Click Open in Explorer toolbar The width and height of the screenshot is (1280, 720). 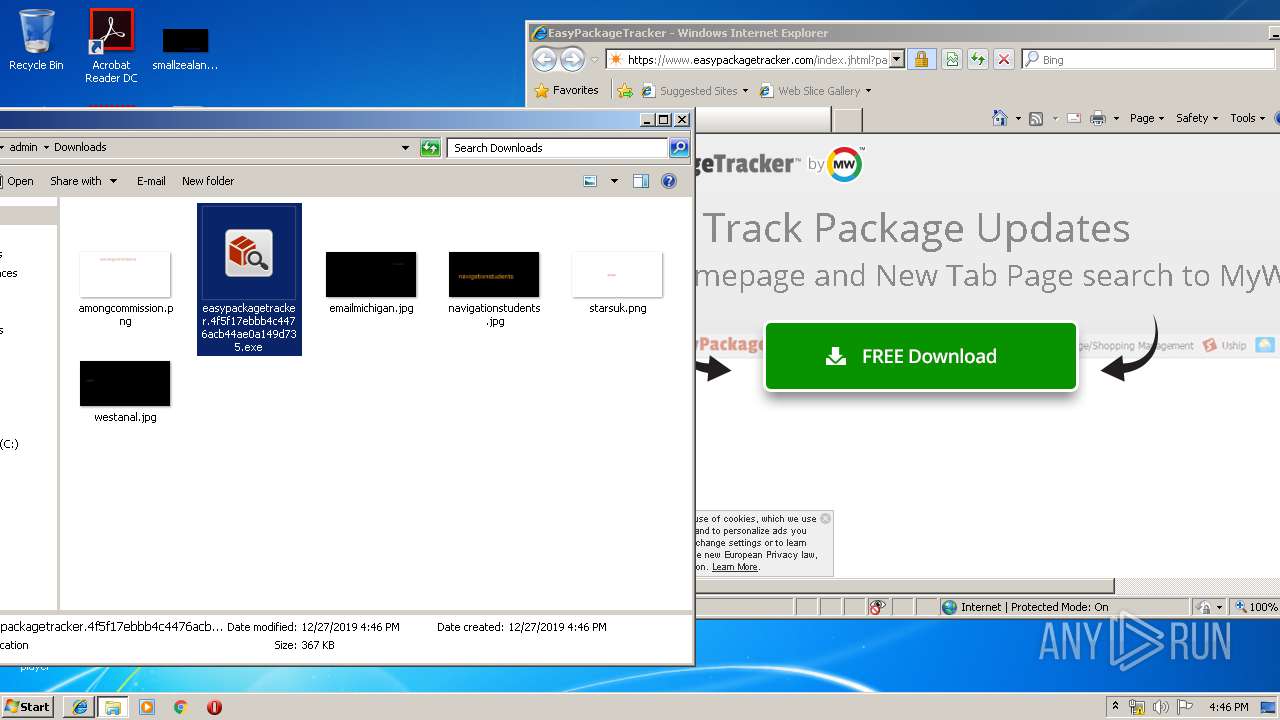[x=17, y=181]
